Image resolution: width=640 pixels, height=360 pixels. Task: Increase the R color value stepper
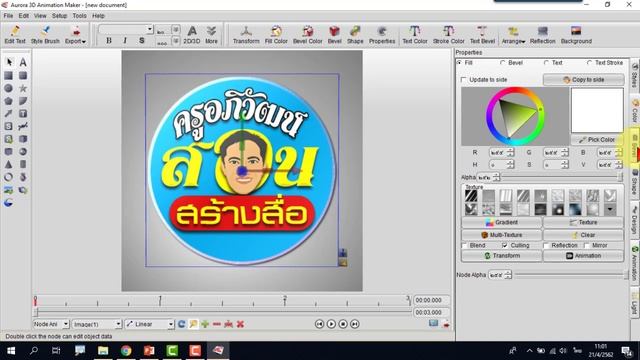pos(510,150)
